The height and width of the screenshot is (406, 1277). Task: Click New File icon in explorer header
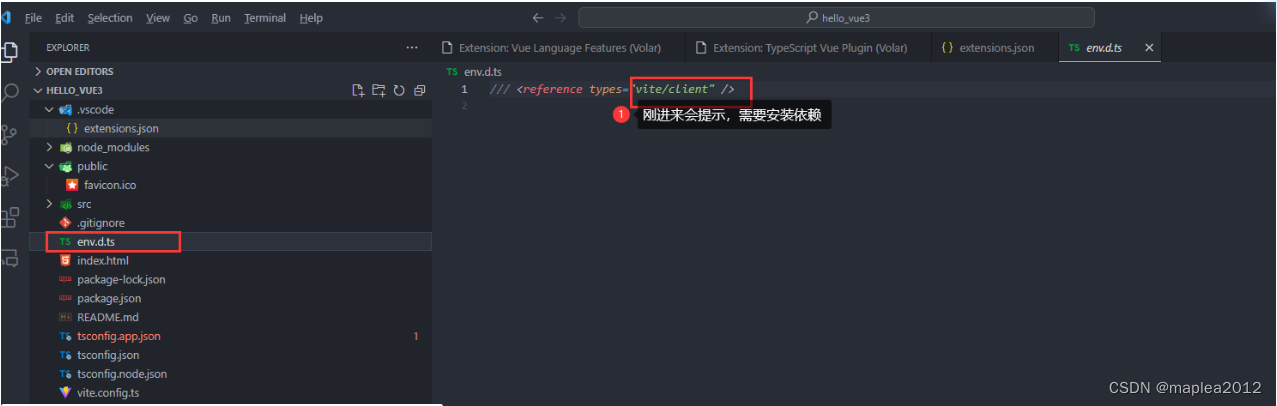click(359, 90)
